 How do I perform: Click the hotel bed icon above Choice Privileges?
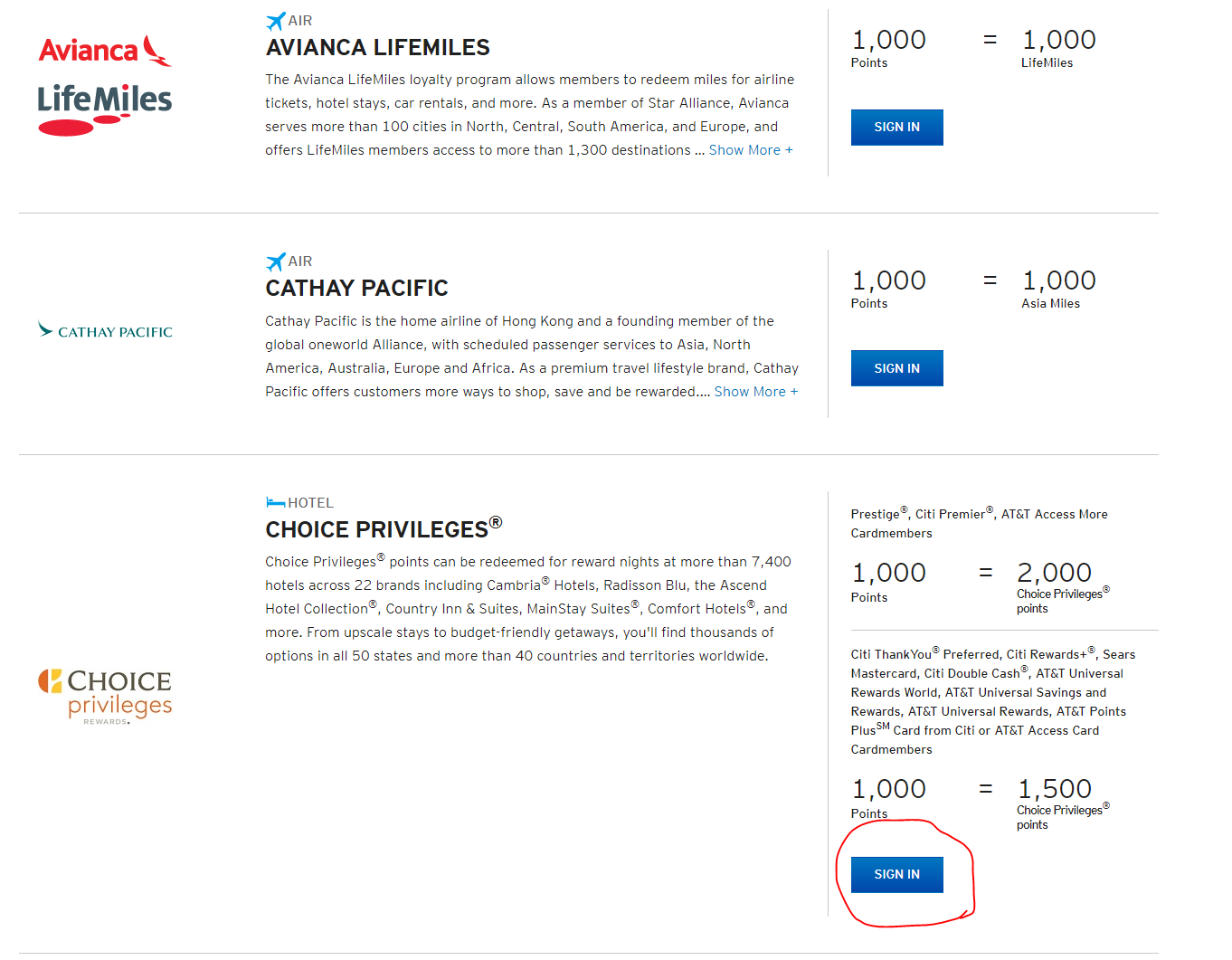click(x=275, y=502)
